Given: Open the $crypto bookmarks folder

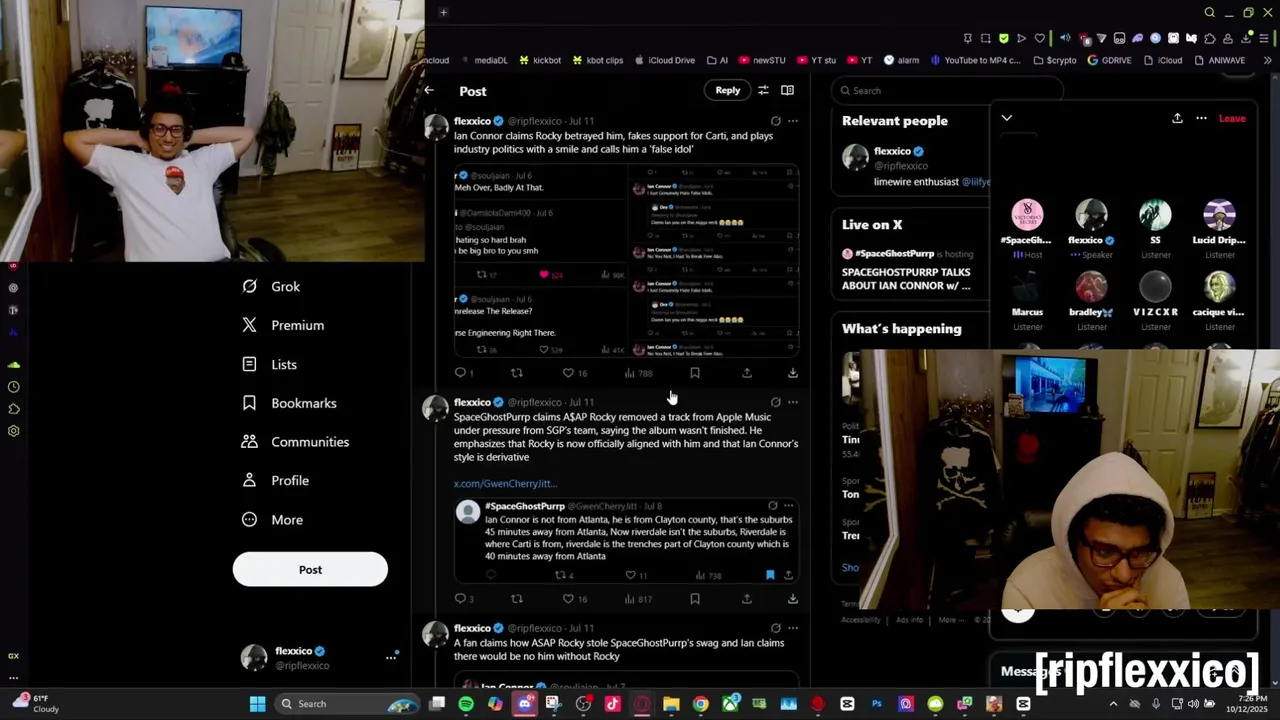Looking at the screenshot, I should pos(1055,60).
